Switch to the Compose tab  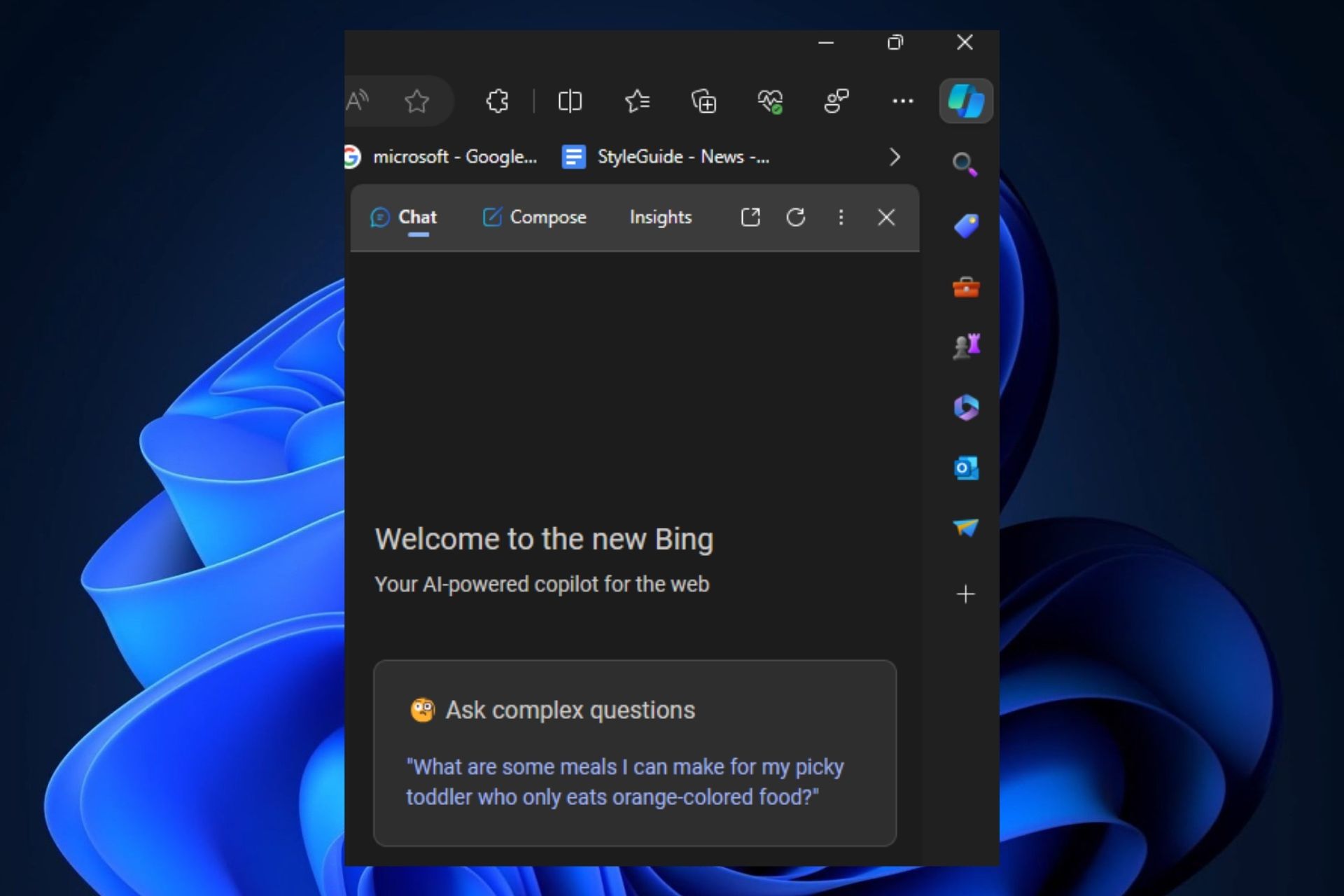[535, 218]
